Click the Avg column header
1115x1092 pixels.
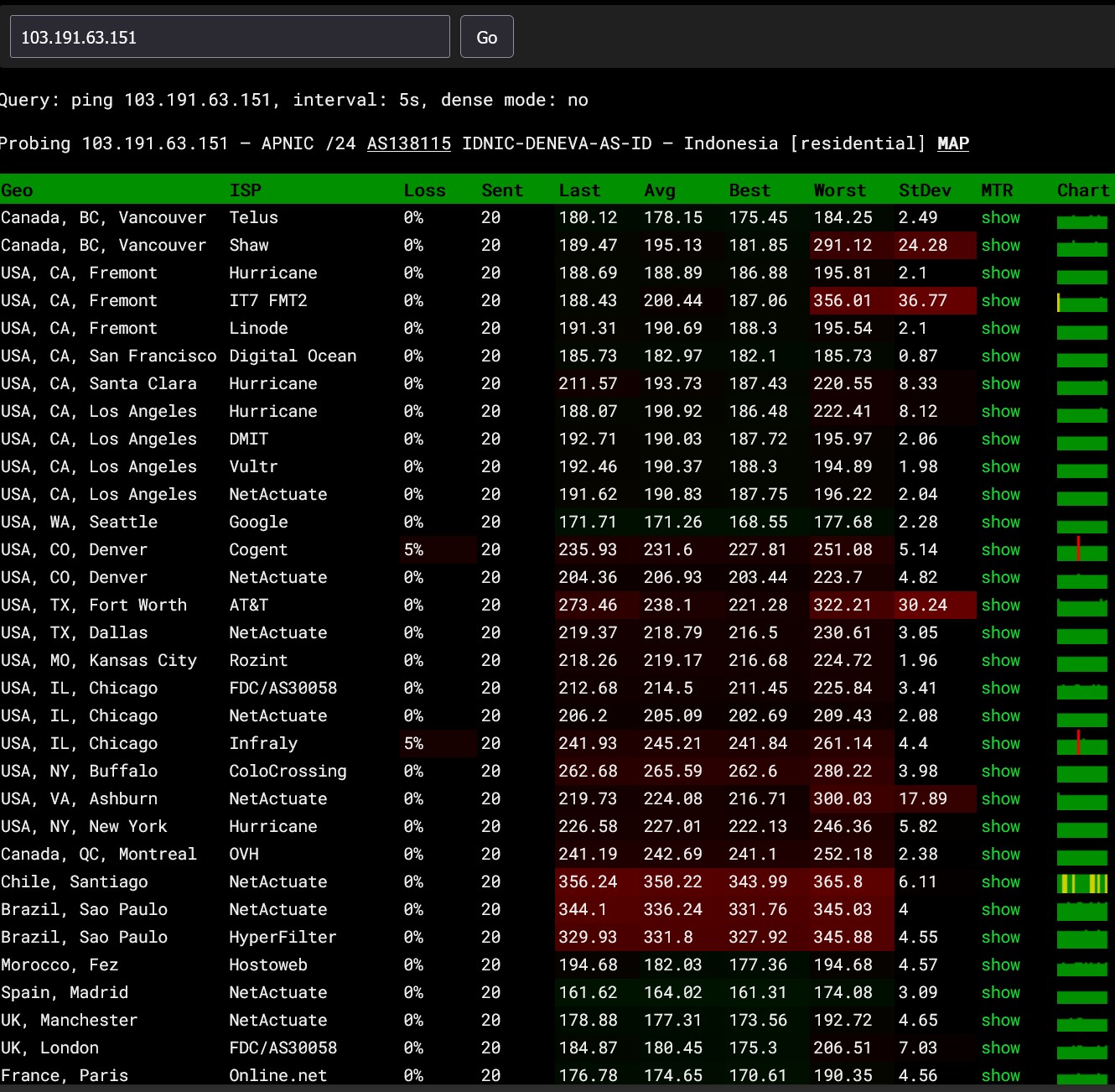[660, 190]
